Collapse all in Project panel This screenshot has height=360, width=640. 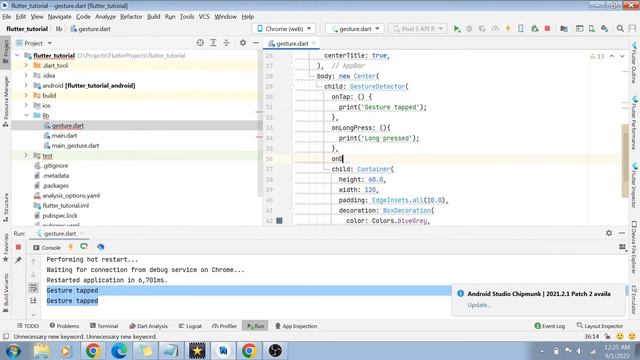[226, 43]
